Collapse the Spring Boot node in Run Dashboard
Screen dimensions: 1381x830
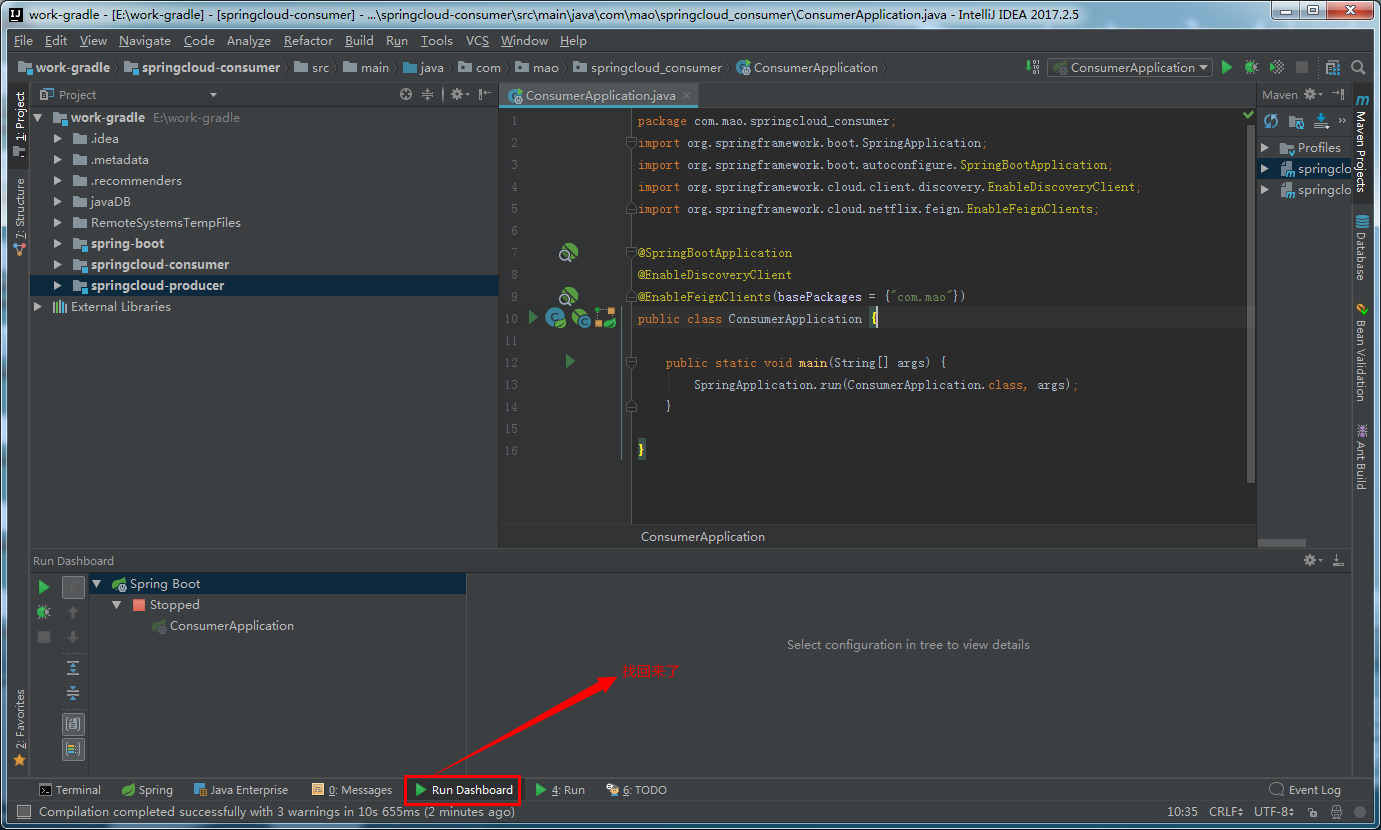97,584
